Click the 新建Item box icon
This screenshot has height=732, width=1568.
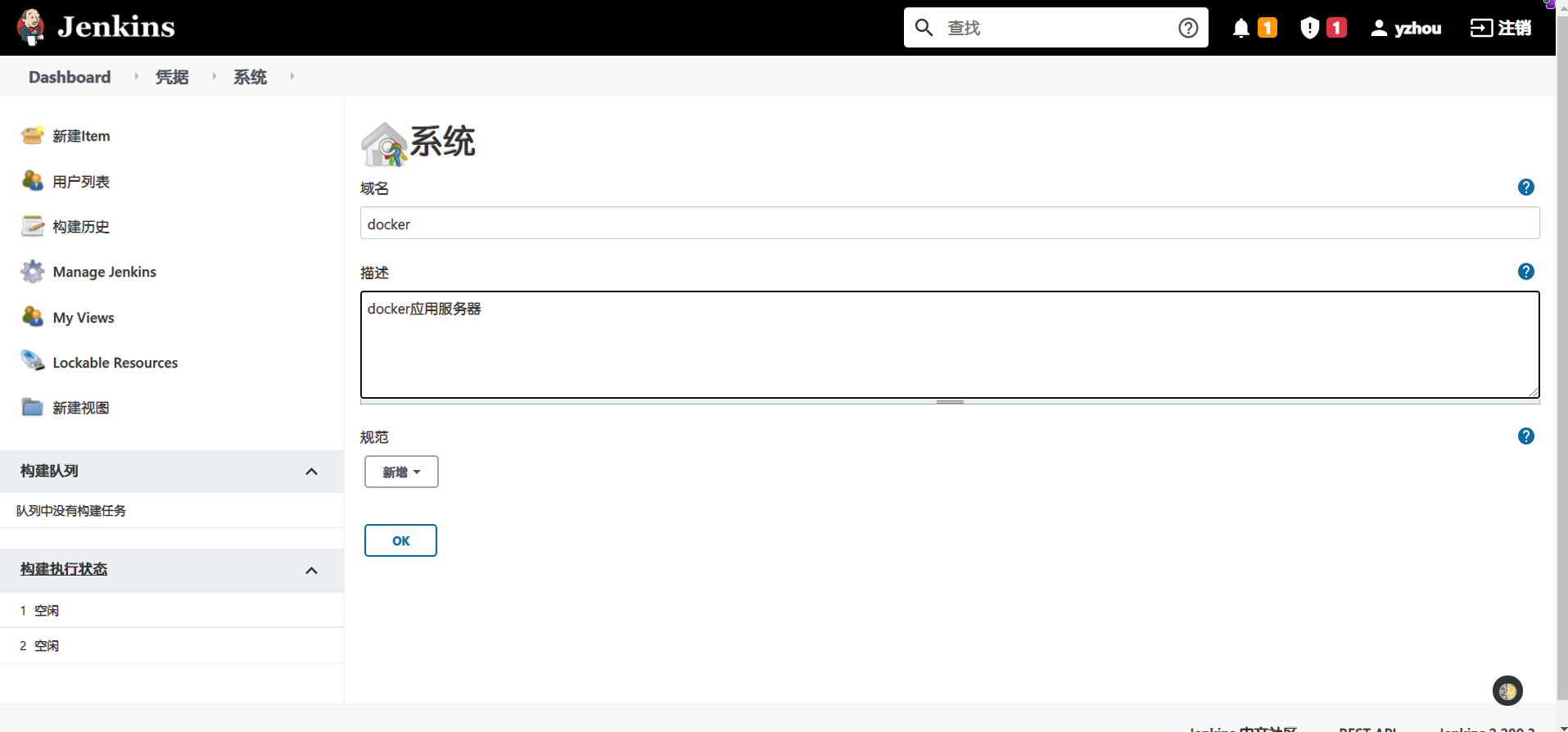33,135
